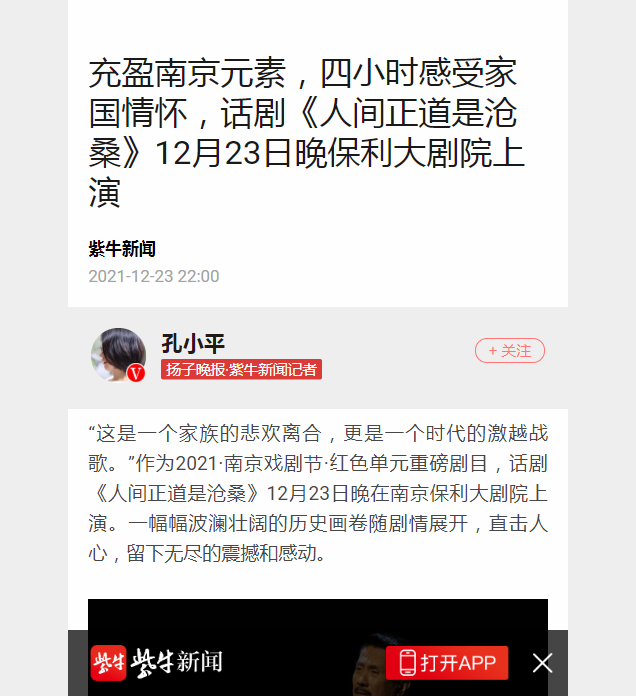Dismiss the app banner with X

point(542,663)
